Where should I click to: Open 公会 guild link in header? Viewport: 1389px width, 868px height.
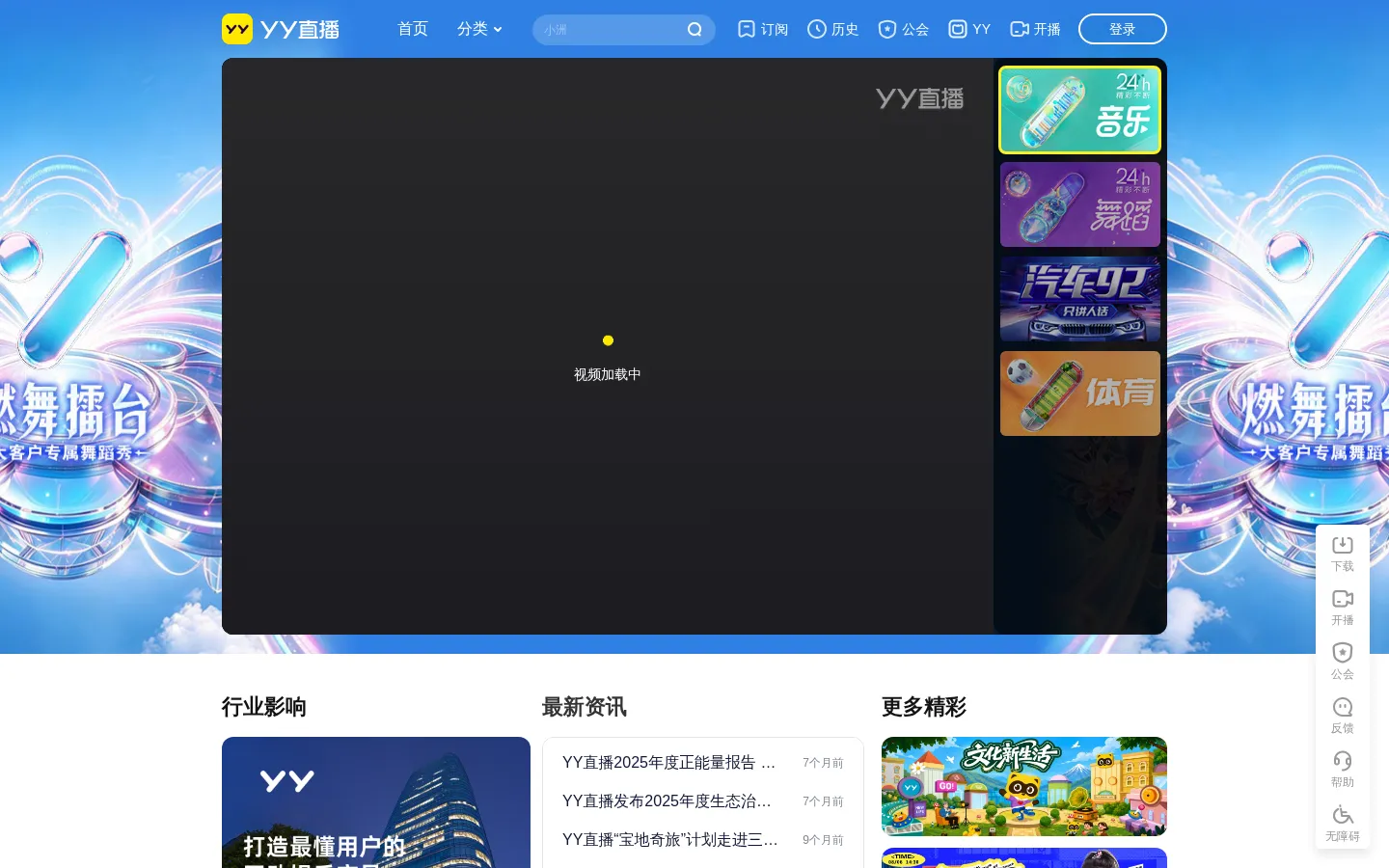click(904, 29)
